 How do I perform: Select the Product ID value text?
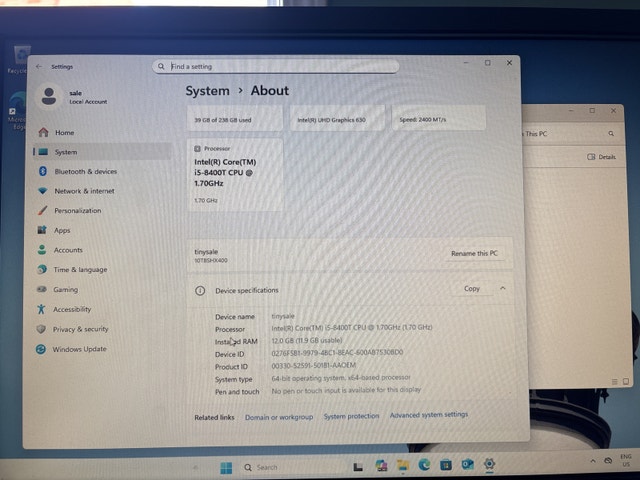coord(313,365)
